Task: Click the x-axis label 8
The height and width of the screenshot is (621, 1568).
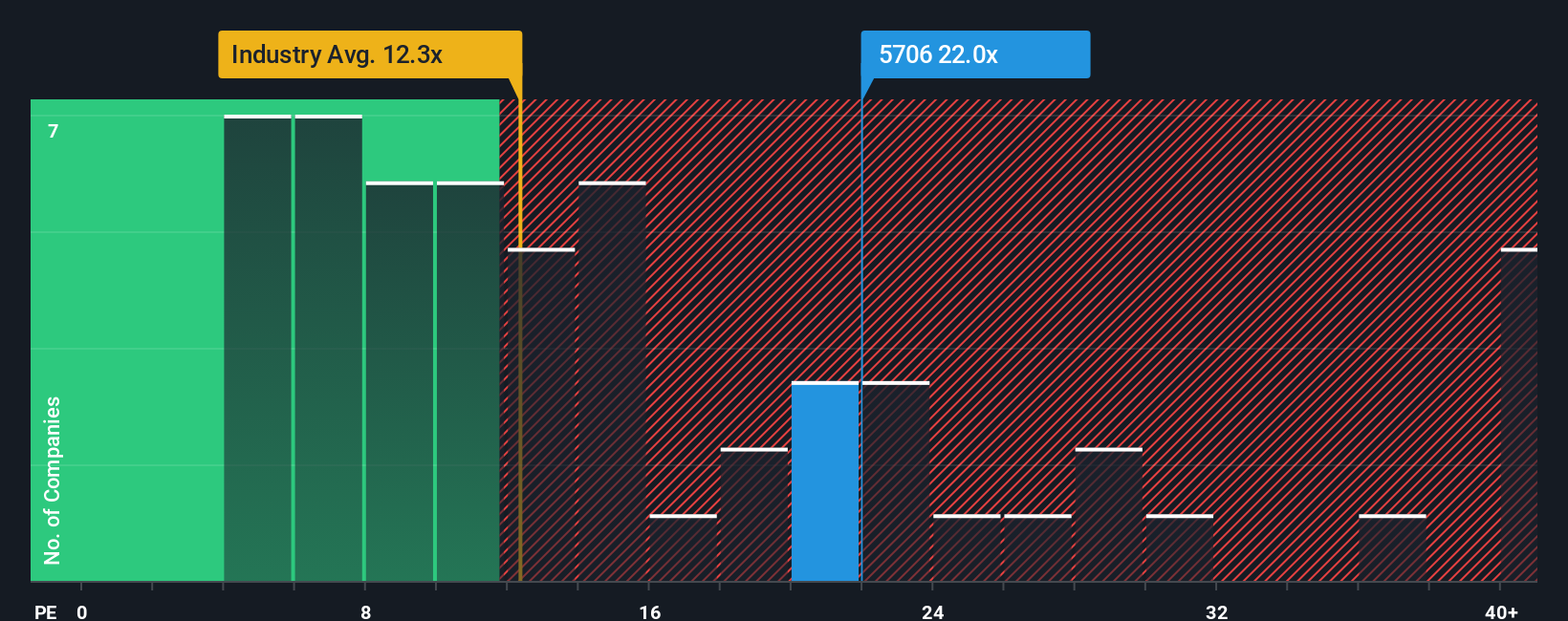Action: [x=365, y=611]
